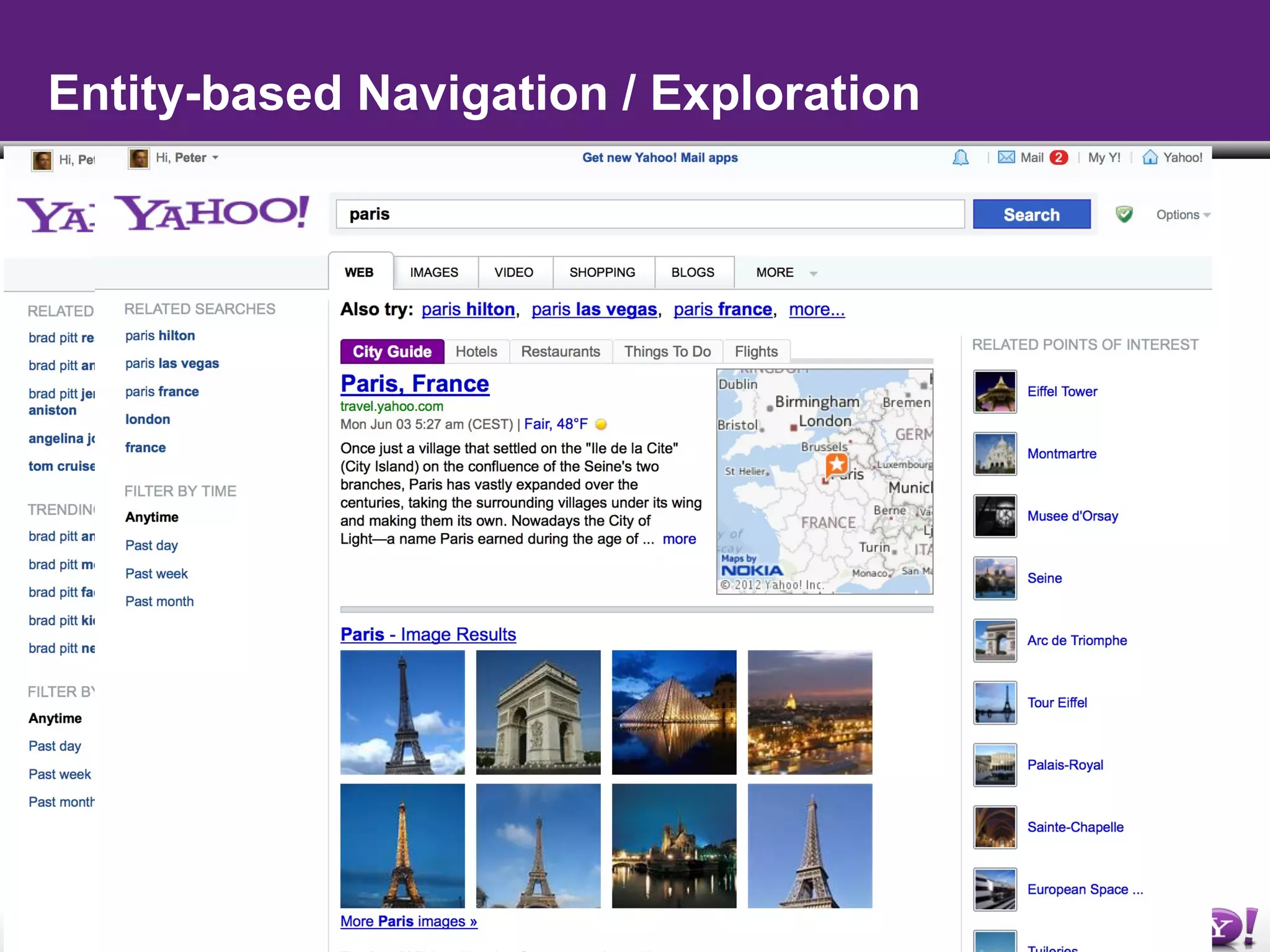Filter results by Past week
The image size is (1270, 952).
click(156, 573)
